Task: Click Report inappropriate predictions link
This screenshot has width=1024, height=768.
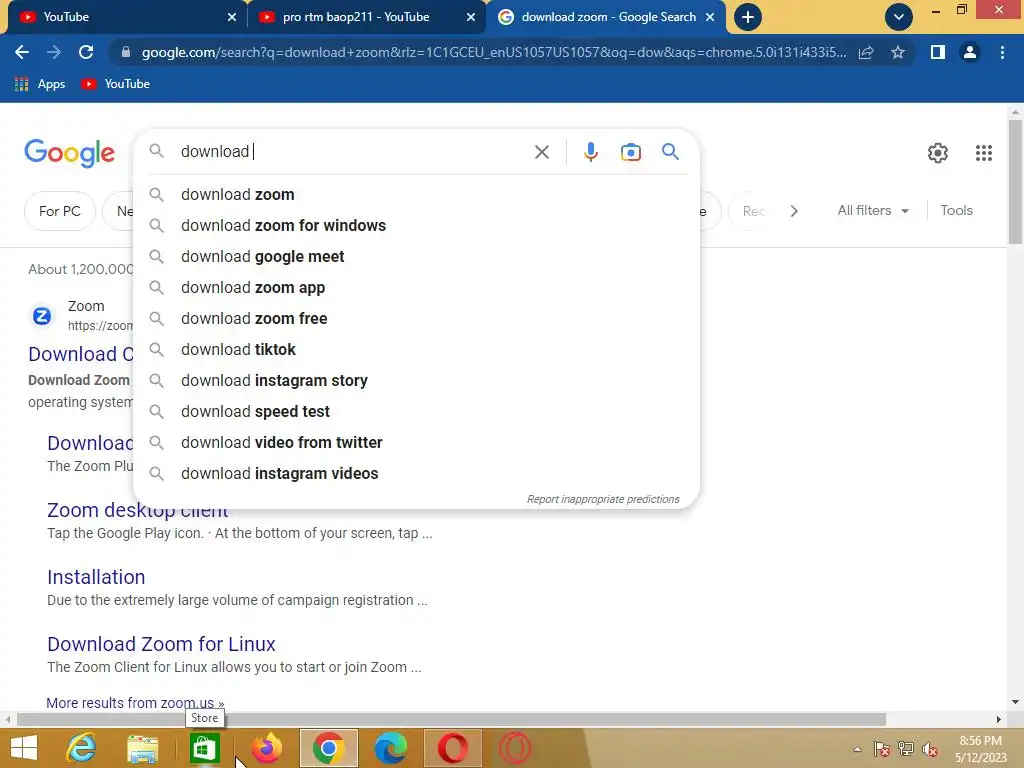Action: coord(603,499)
